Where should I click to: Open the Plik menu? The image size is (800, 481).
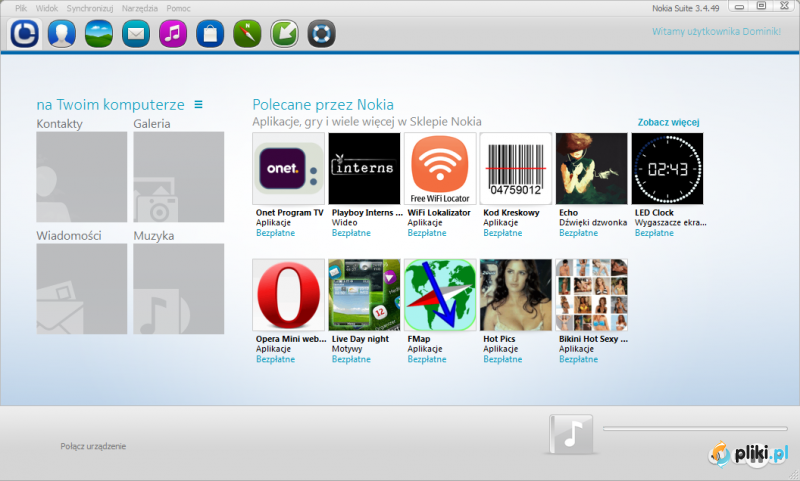point(21,8)
